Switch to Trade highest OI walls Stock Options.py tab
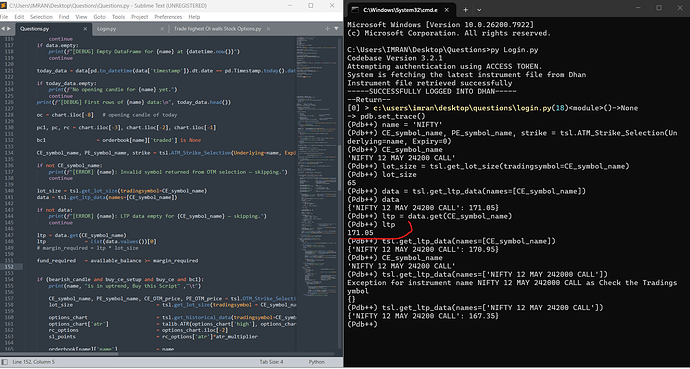This screenshot has height=369, width=690. [x=222, y=29]
